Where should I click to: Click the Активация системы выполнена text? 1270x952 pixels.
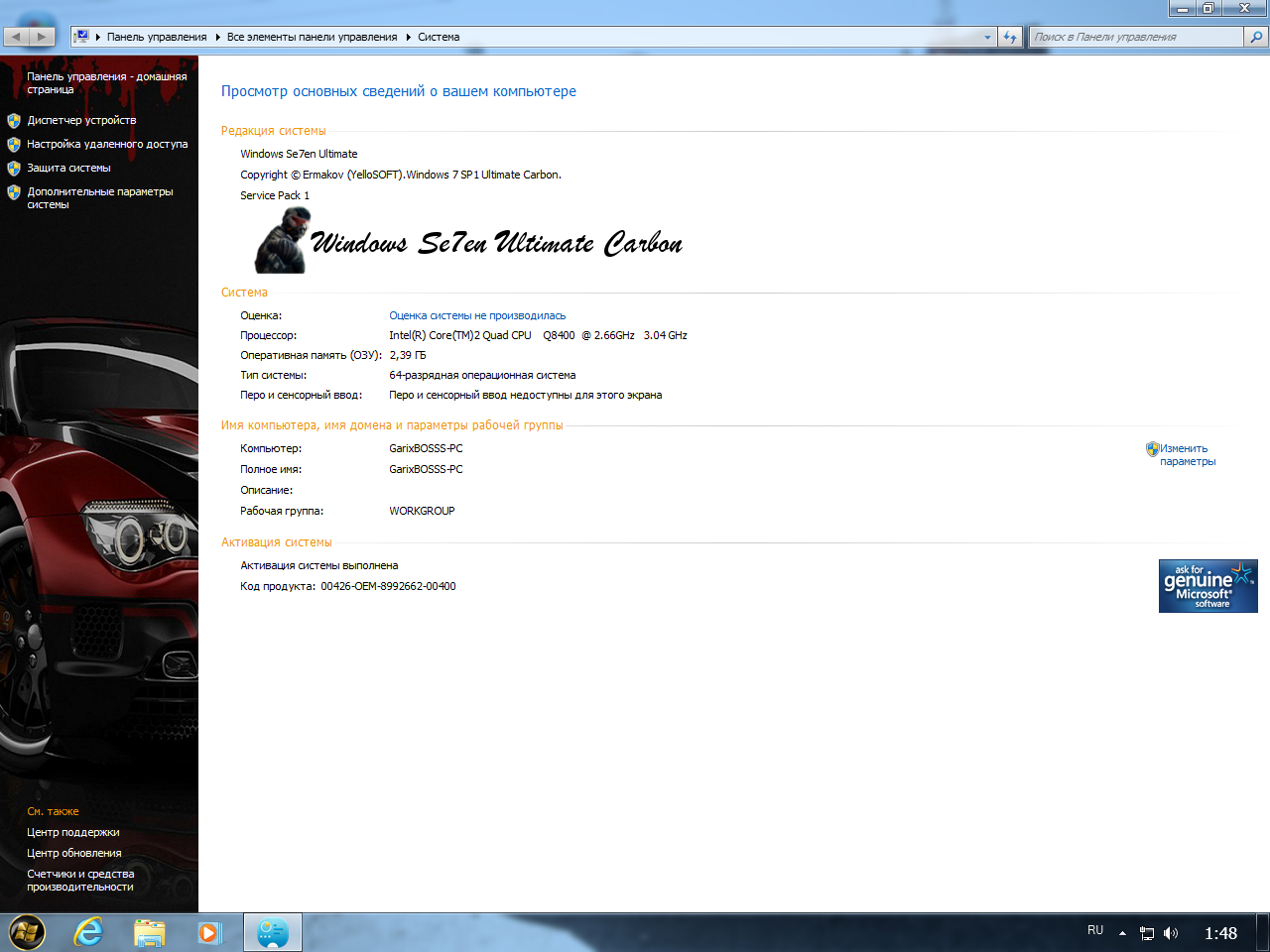coord(319,565)
